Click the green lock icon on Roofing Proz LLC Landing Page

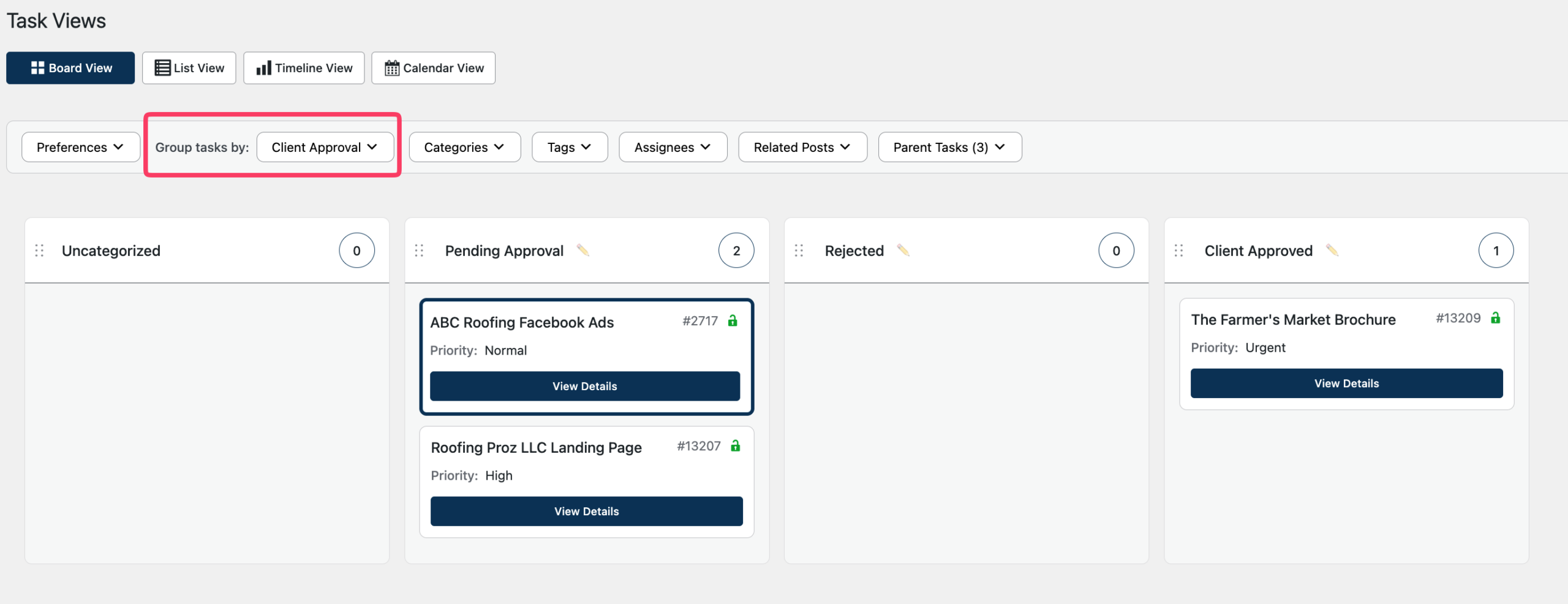click(736, 445)
